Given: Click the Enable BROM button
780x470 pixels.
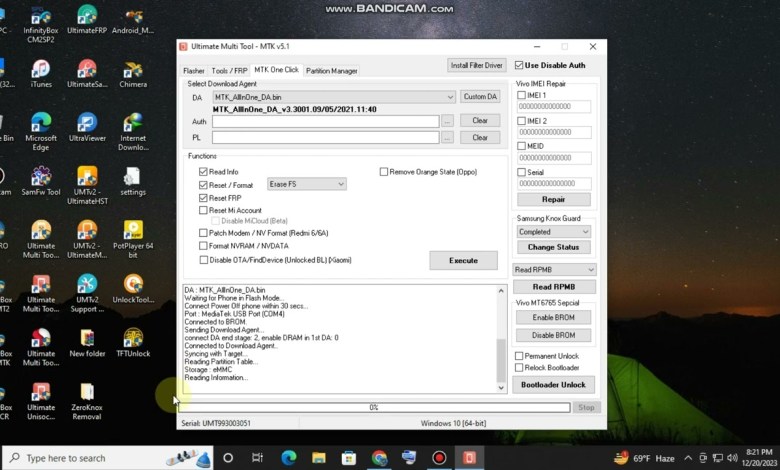Looking at the screenshot, I should tap(553, 317).
